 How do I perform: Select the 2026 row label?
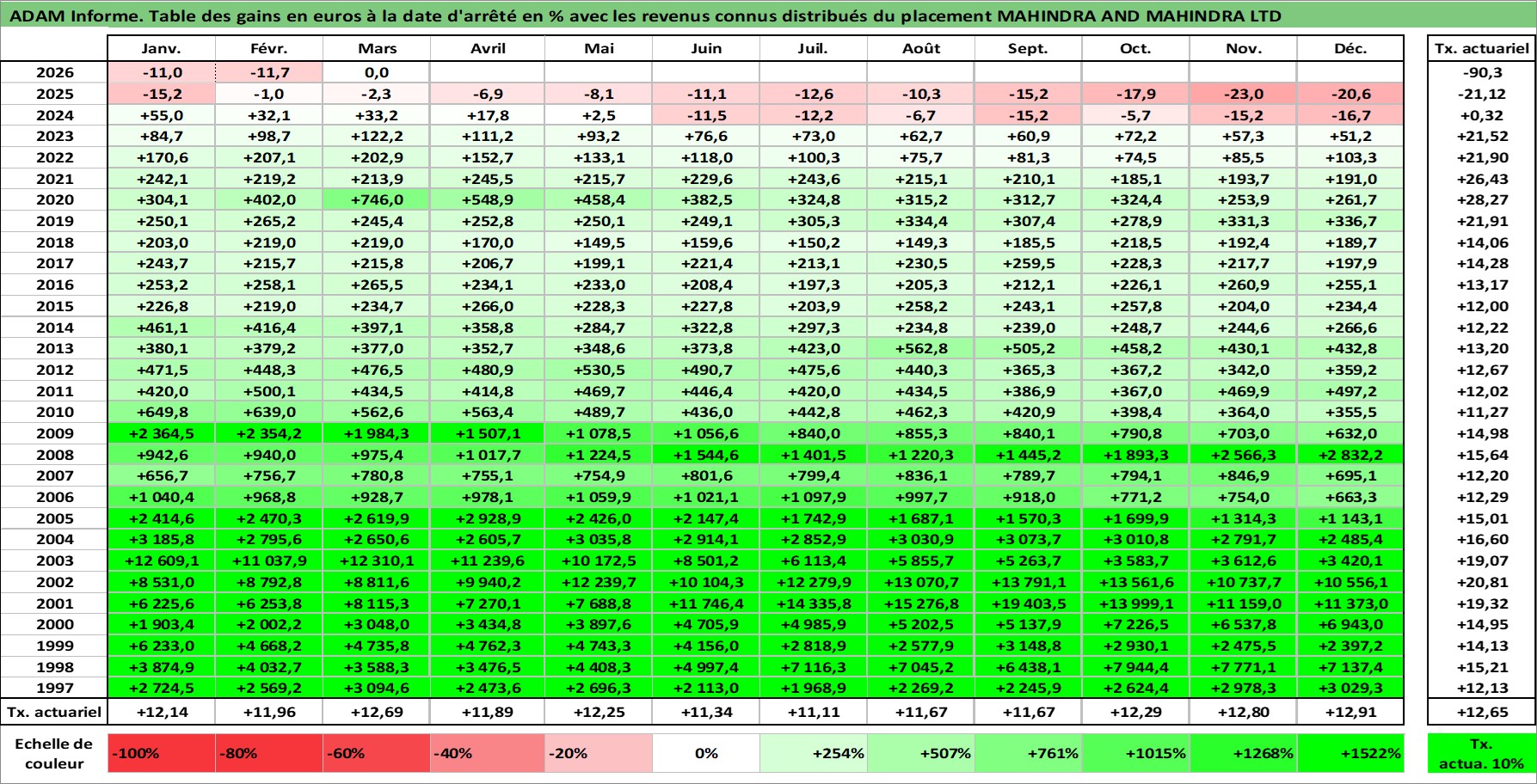coord(54,72)
